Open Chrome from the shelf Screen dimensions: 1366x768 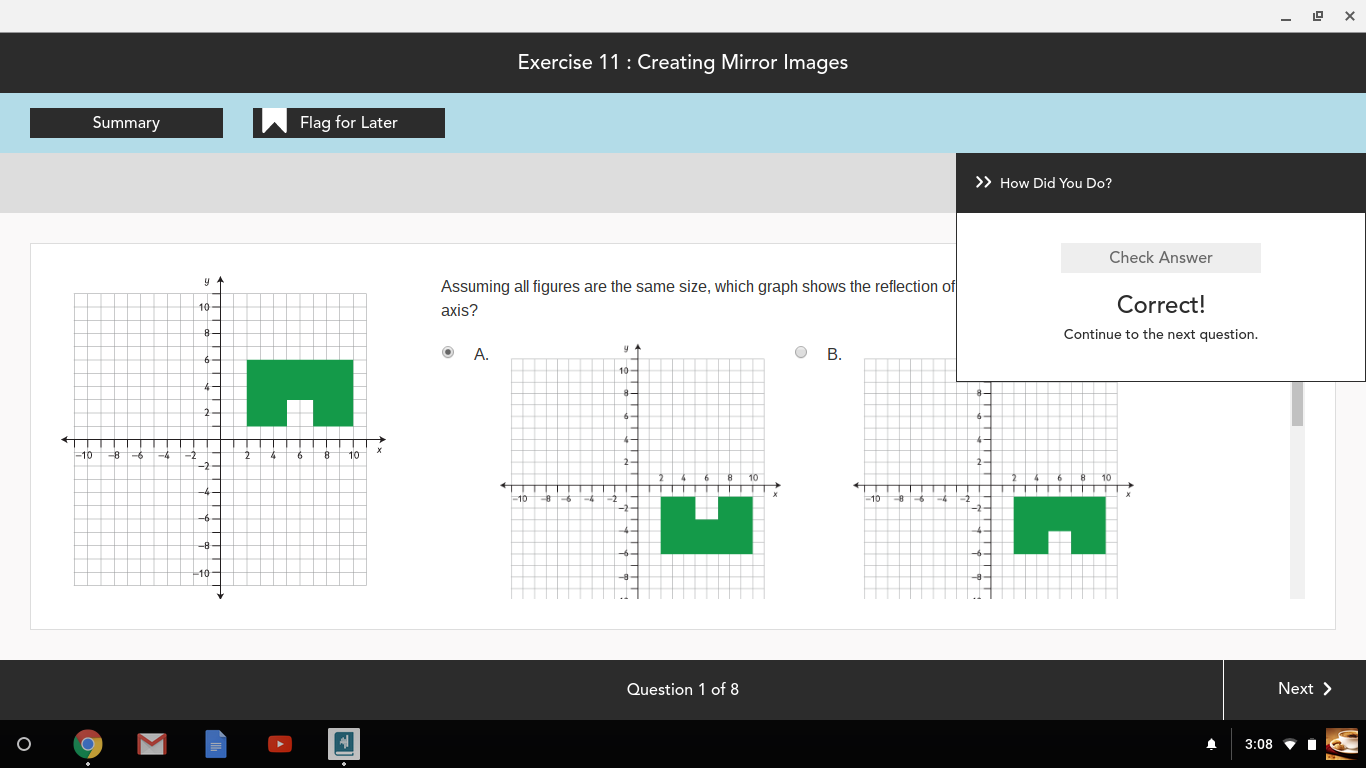pyautogui.click(x=88, y=744)
